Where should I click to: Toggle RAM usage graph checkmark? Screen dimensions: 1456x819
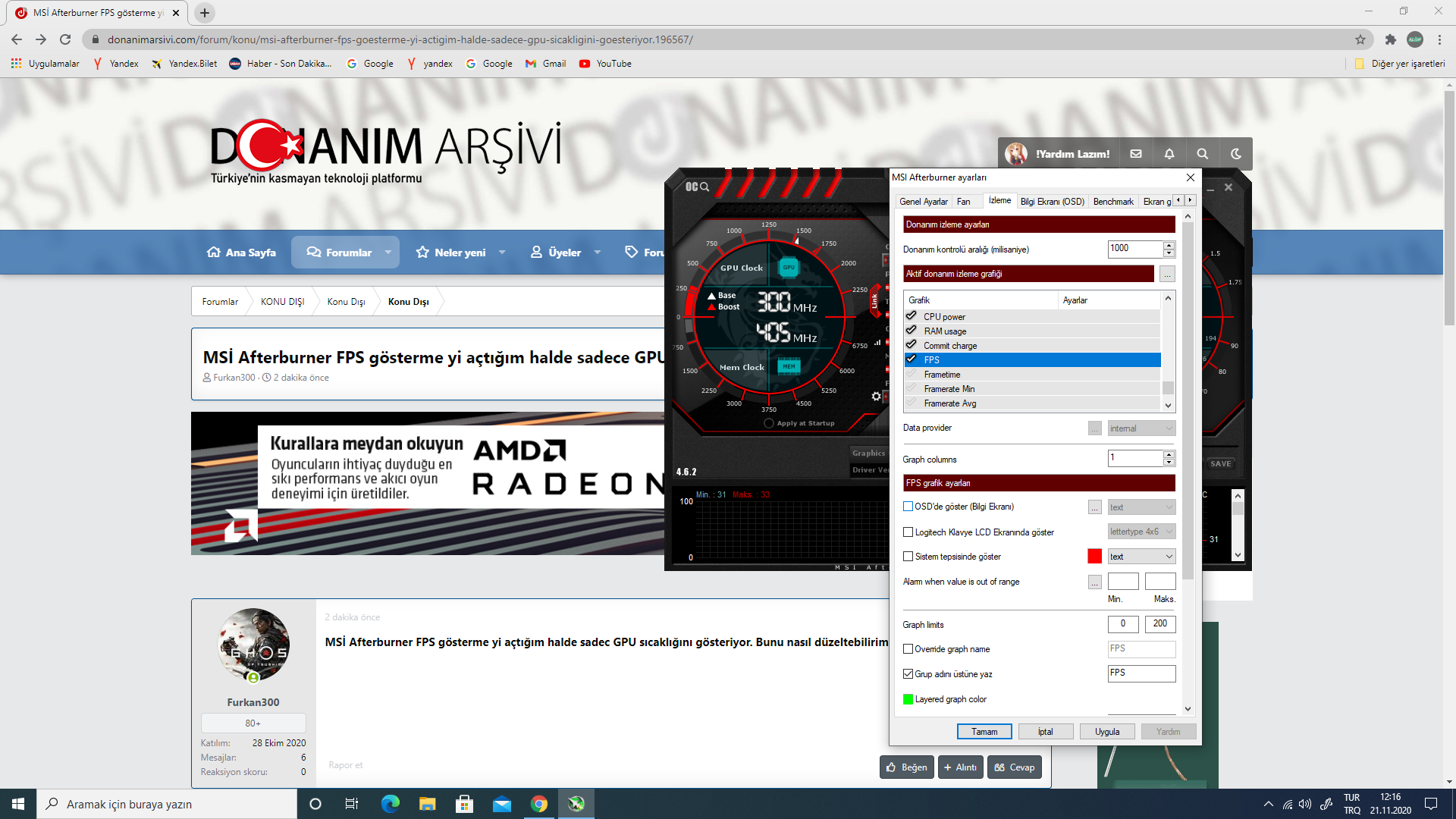(x=912, y=330)
